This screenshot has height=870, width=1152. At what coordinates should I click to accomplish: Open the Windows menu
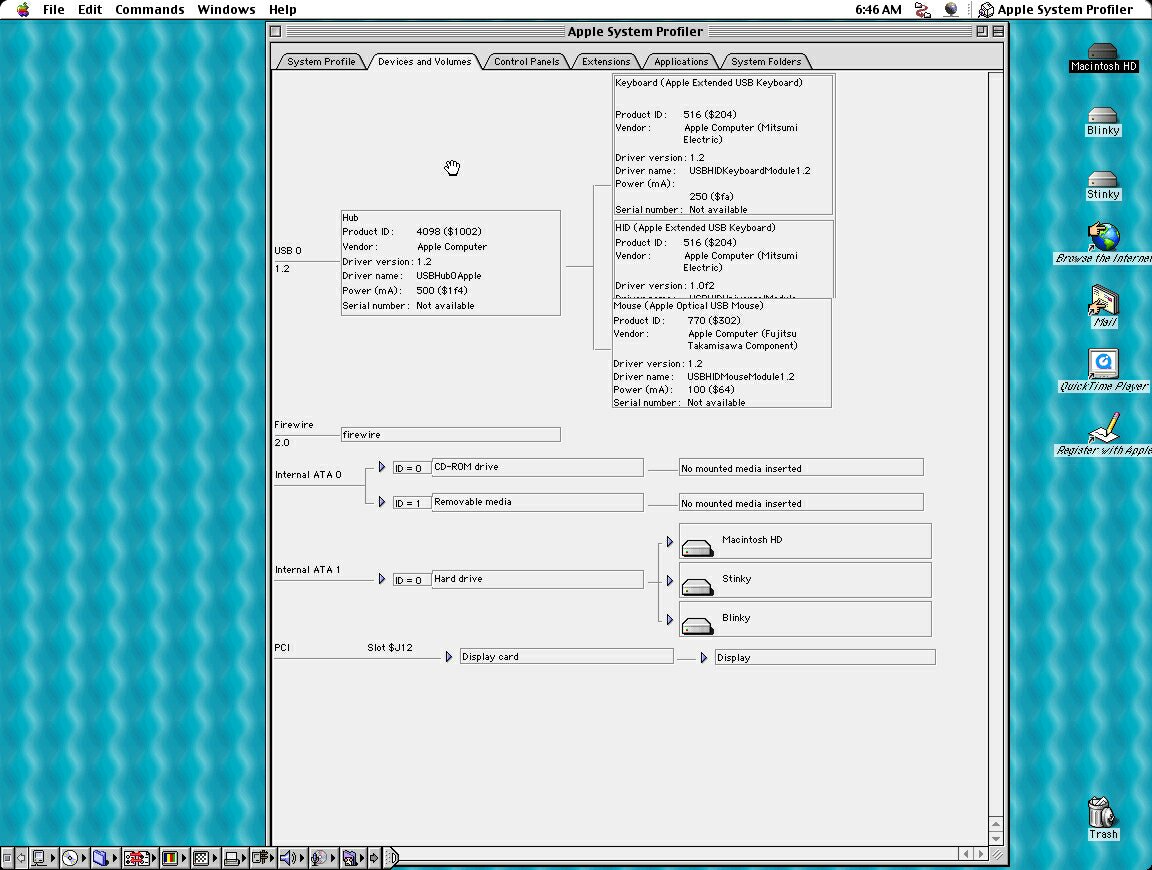[226, 10]
